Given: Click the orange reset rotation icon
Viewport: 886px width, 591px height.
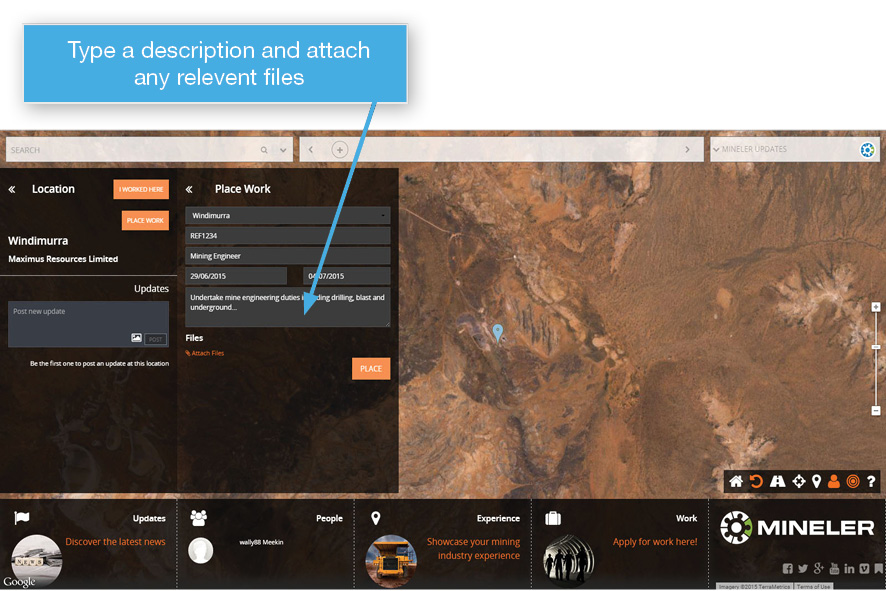Looking at the screenshot, I should (756, 482).
